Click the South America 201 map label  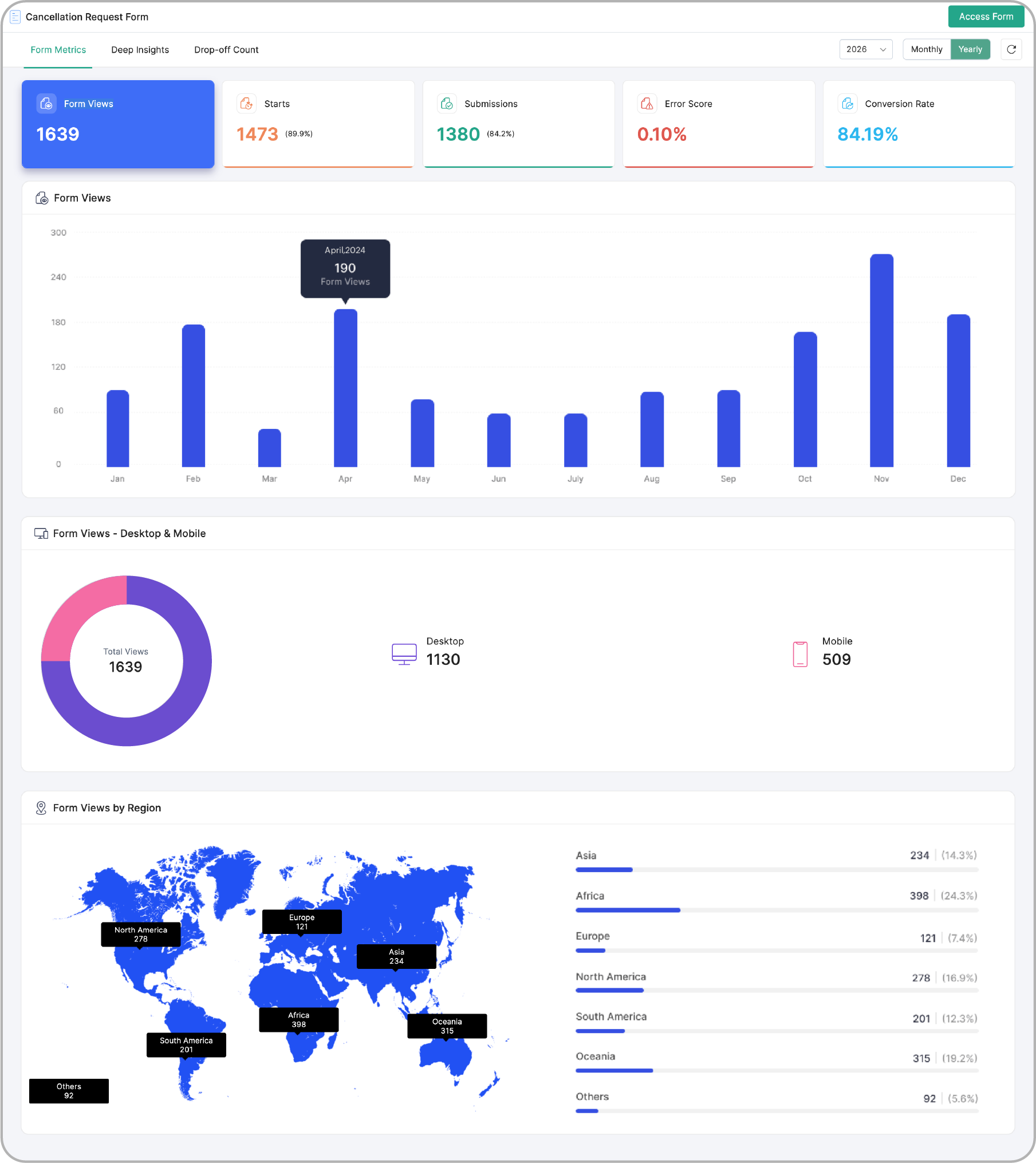tap(186, 1045)
